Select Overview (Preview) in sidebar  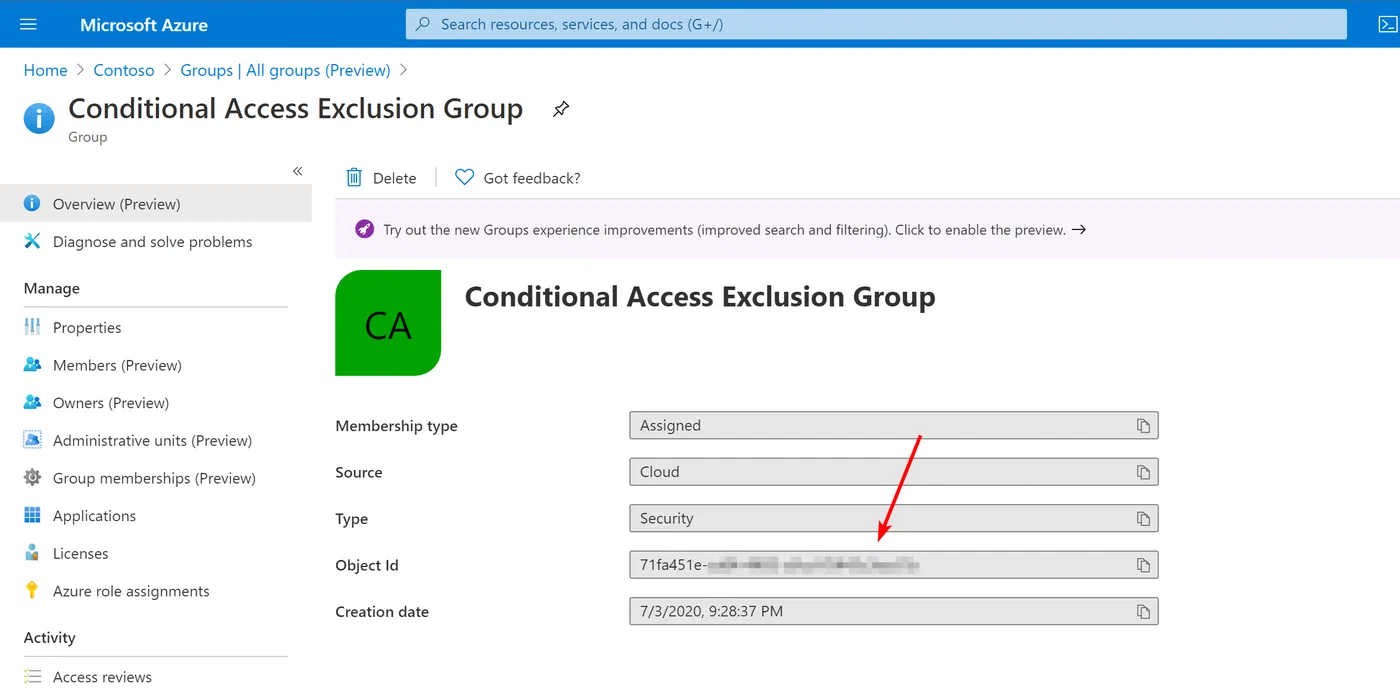156,204
